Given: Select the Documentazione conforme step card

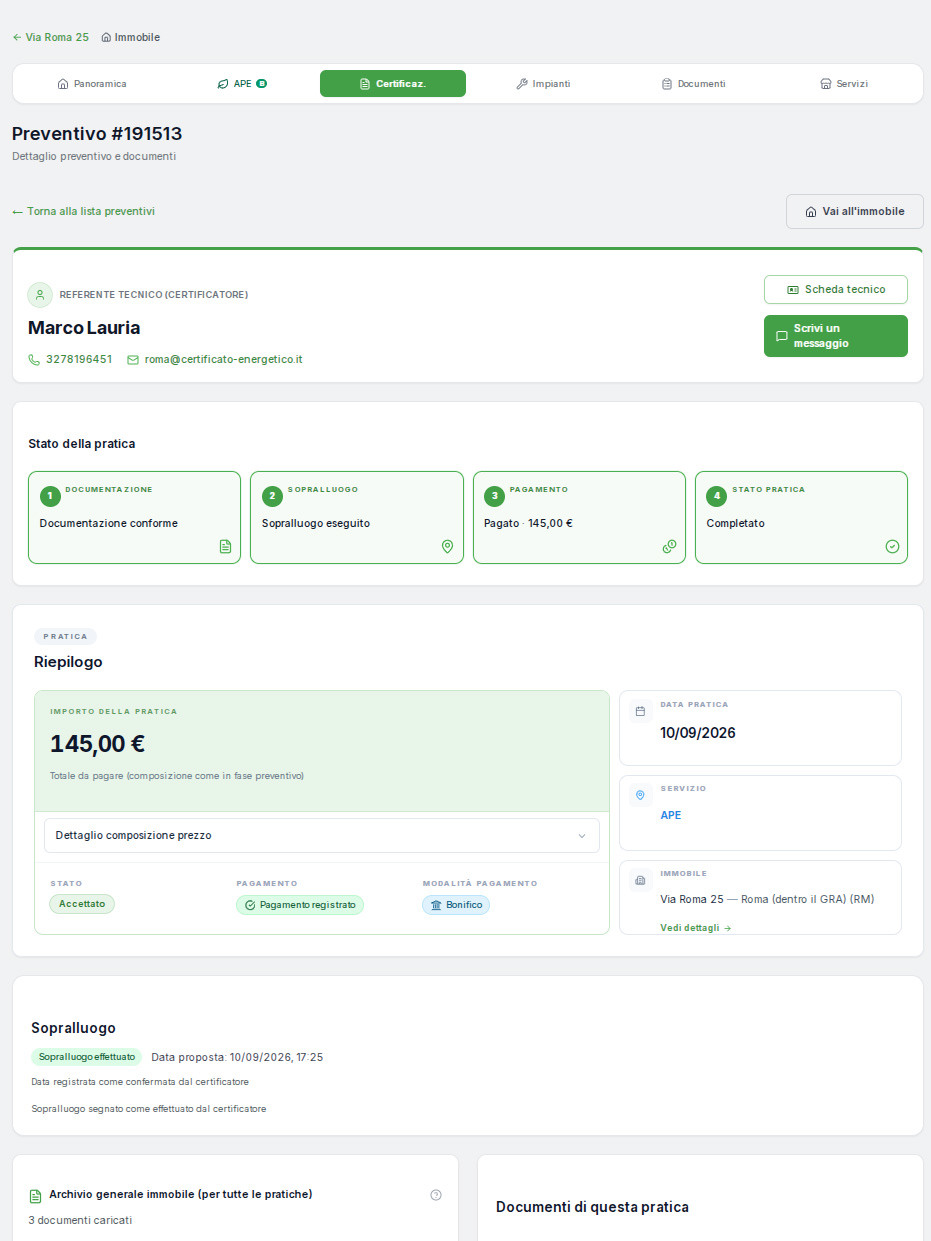Looking at the screenshot, I should (134, 518).
